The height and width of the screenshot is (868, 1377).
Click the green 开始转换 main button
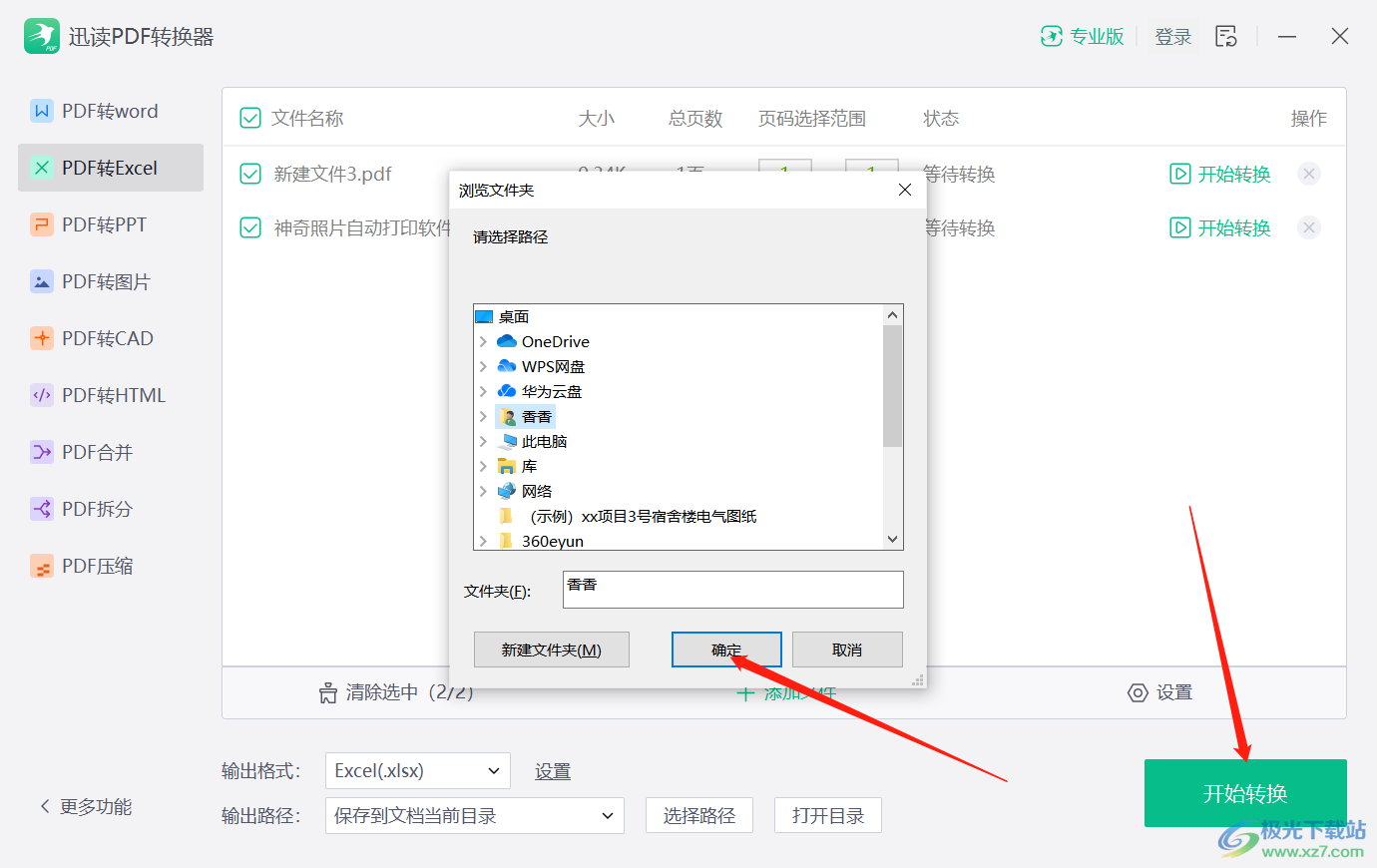coord(1245,793)
